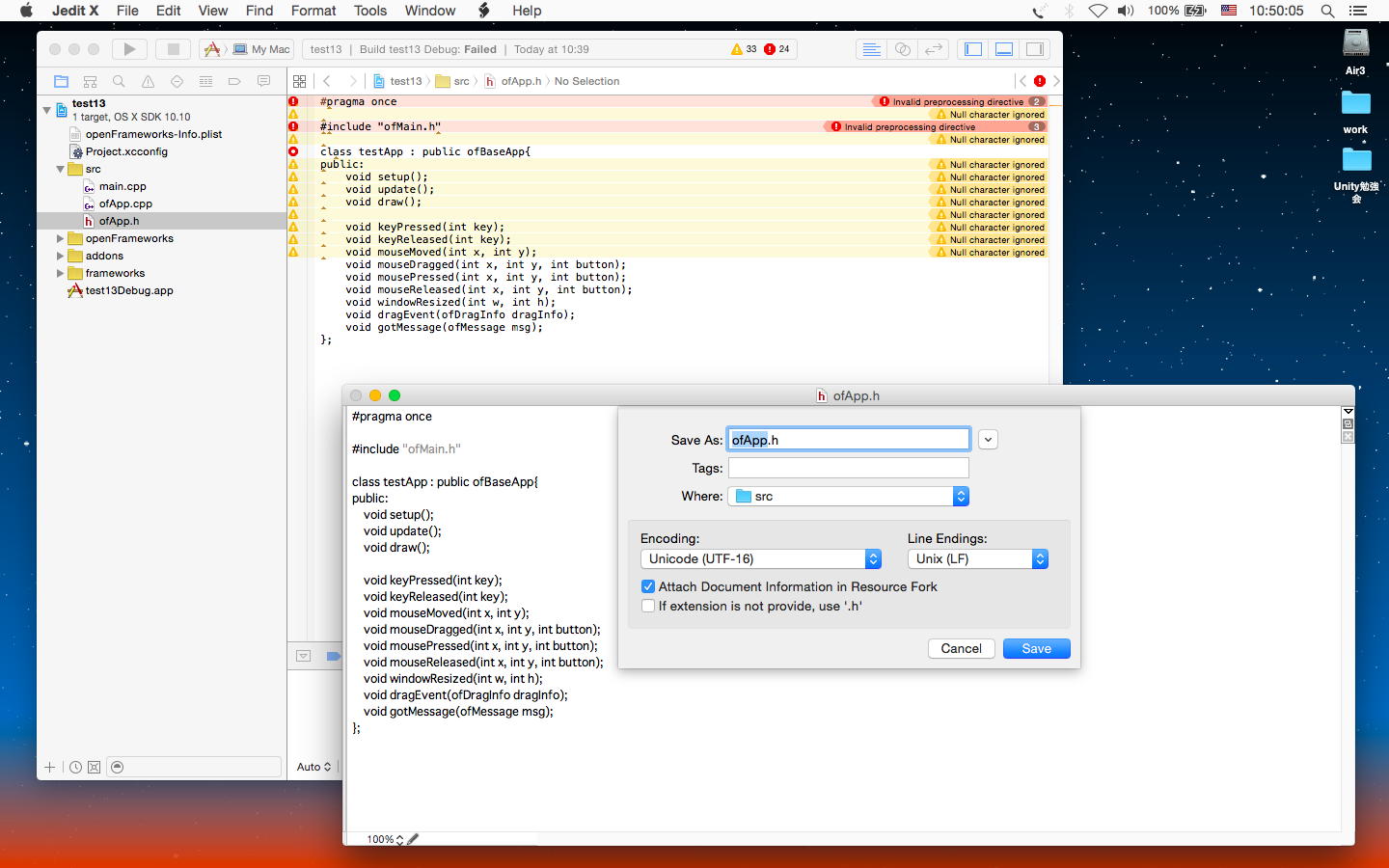Open the Issue navigator warning icon
Viewport: 1389px width, 868px height.
click(148, 82)
